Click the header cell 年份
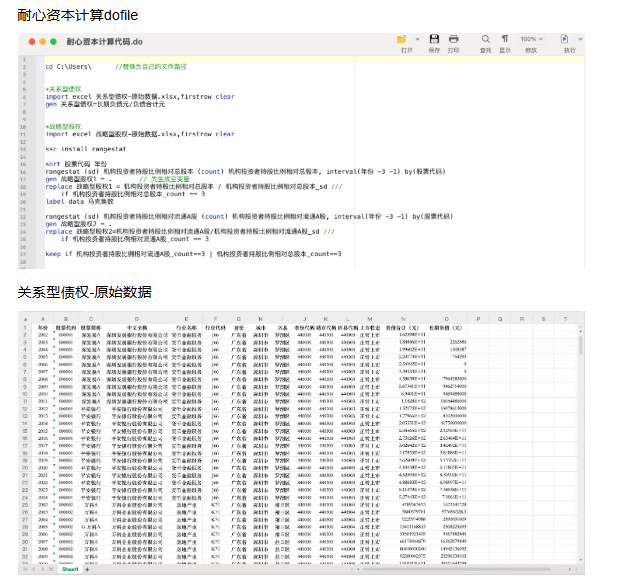623x582 pixels. (x=43, y=328)
